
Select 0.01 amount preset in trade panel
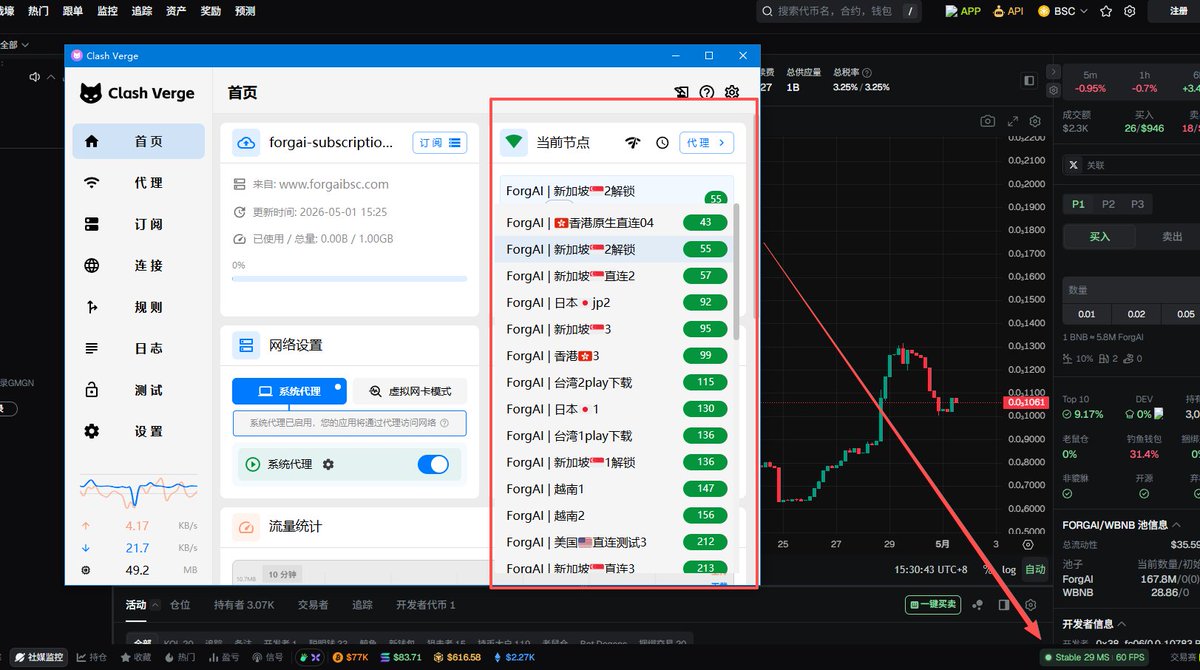click(1086, 314)
